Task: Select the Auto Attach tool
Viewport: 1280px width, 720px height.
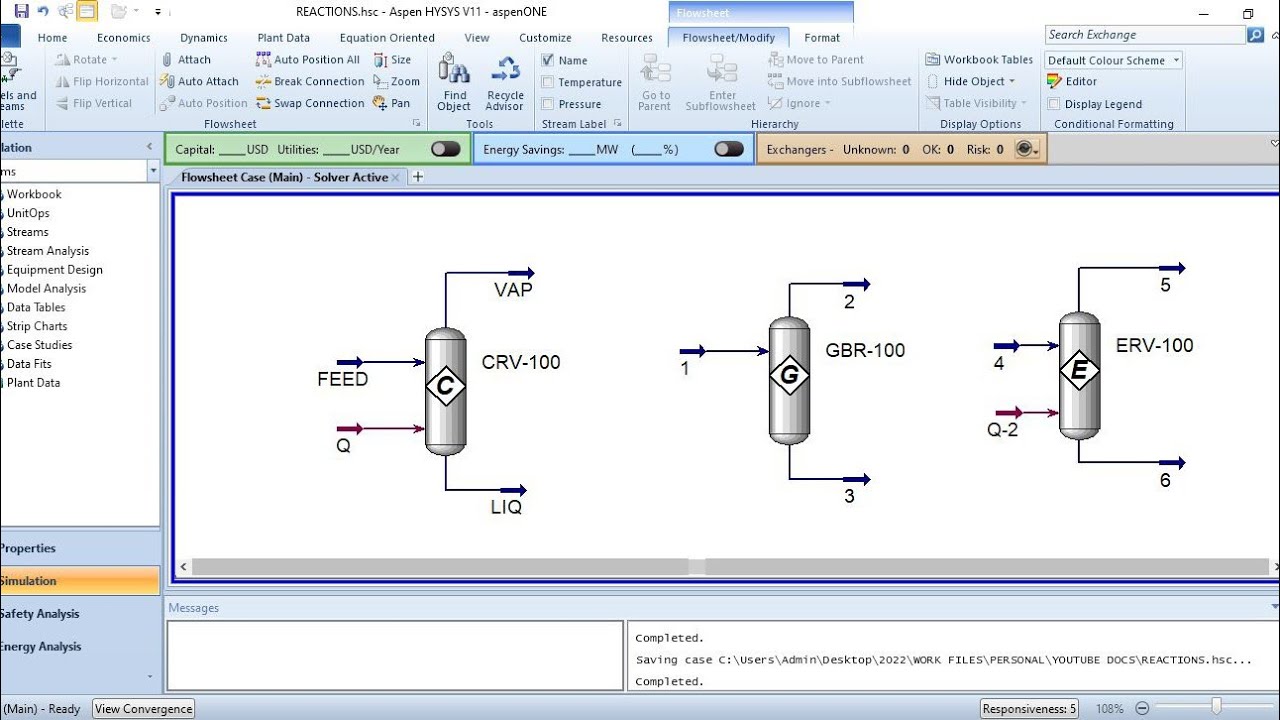Action: pyautogui.click(x=199, y=82)
